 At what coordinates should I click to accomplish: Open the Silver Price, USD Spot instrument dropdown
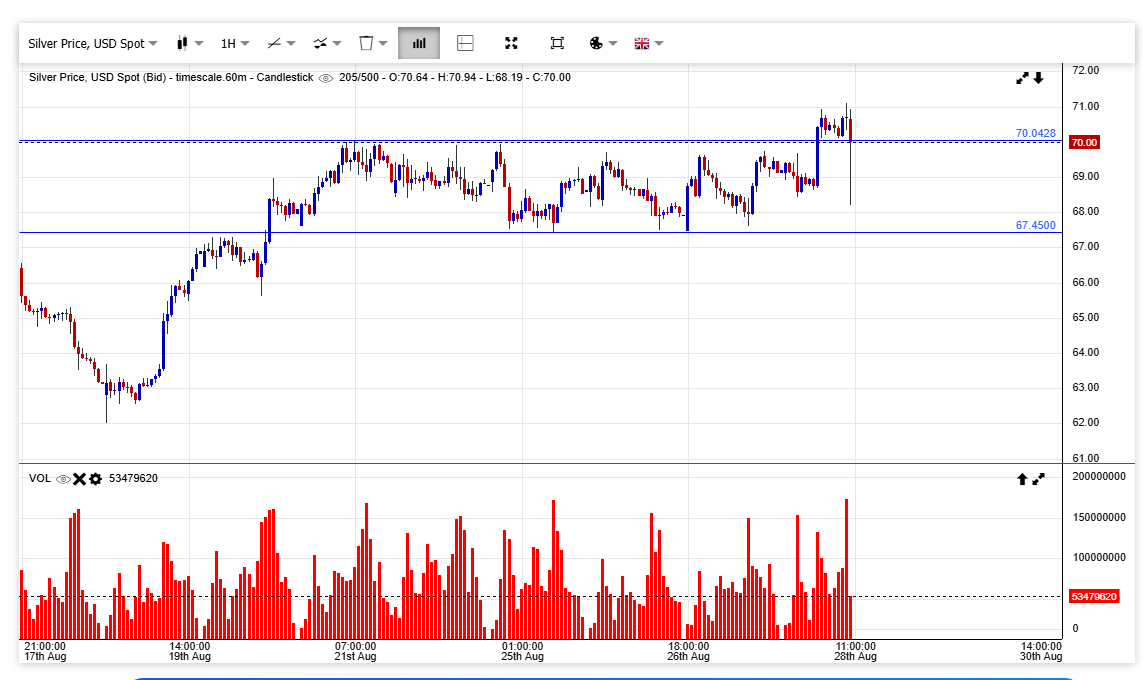click(x=93, y=44)
